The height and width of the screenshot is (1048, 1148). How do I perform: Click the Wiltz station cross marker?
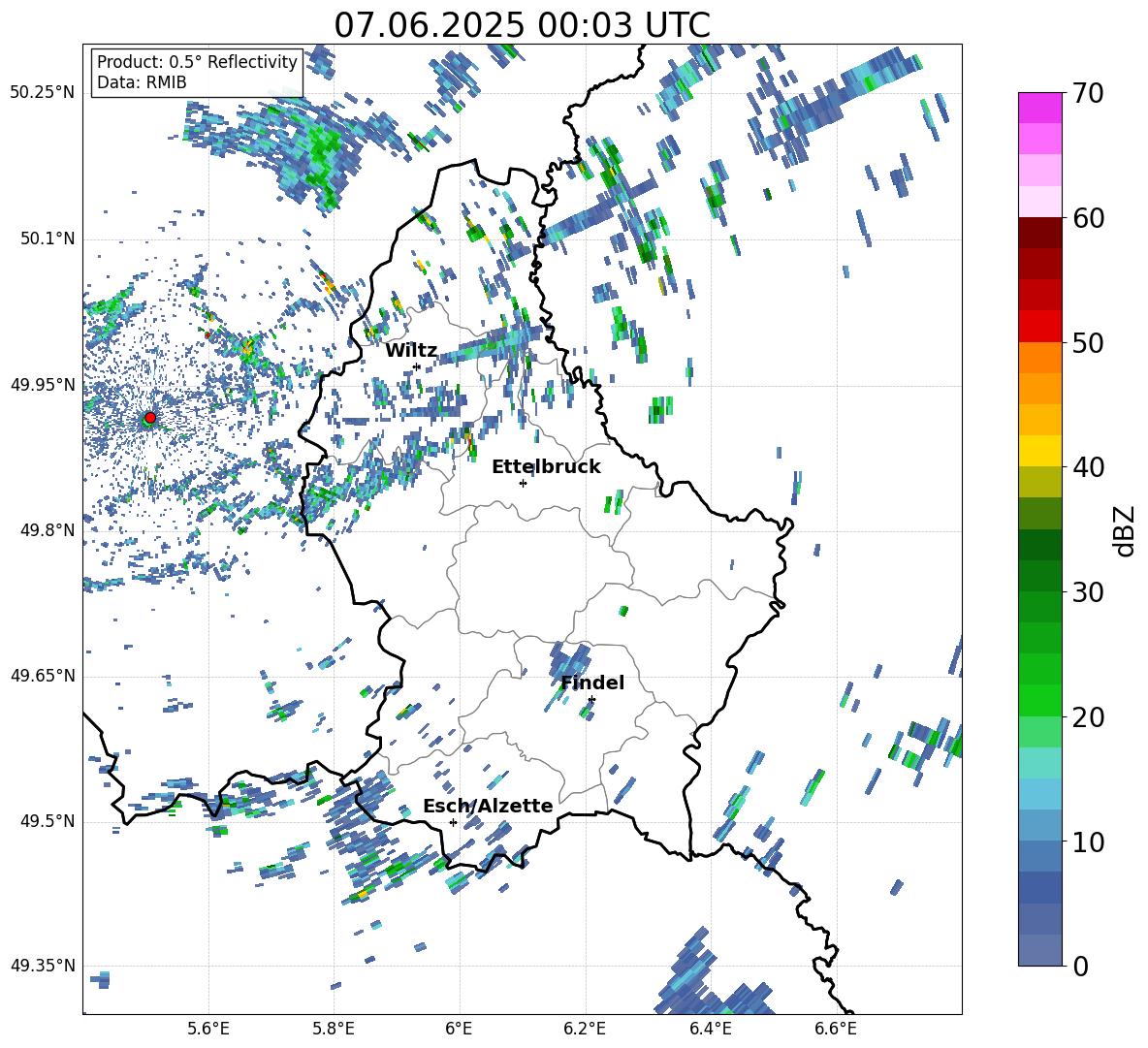point(417,366)
